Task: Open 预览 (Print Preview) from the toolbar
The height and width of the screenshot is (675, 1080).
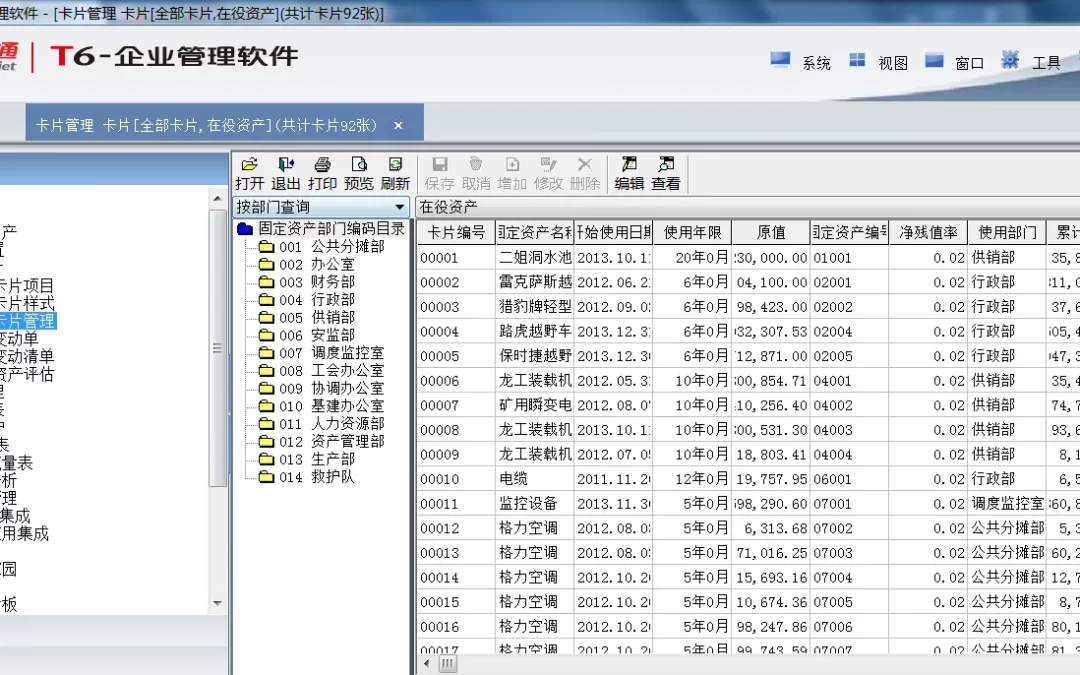Action: 358,174
